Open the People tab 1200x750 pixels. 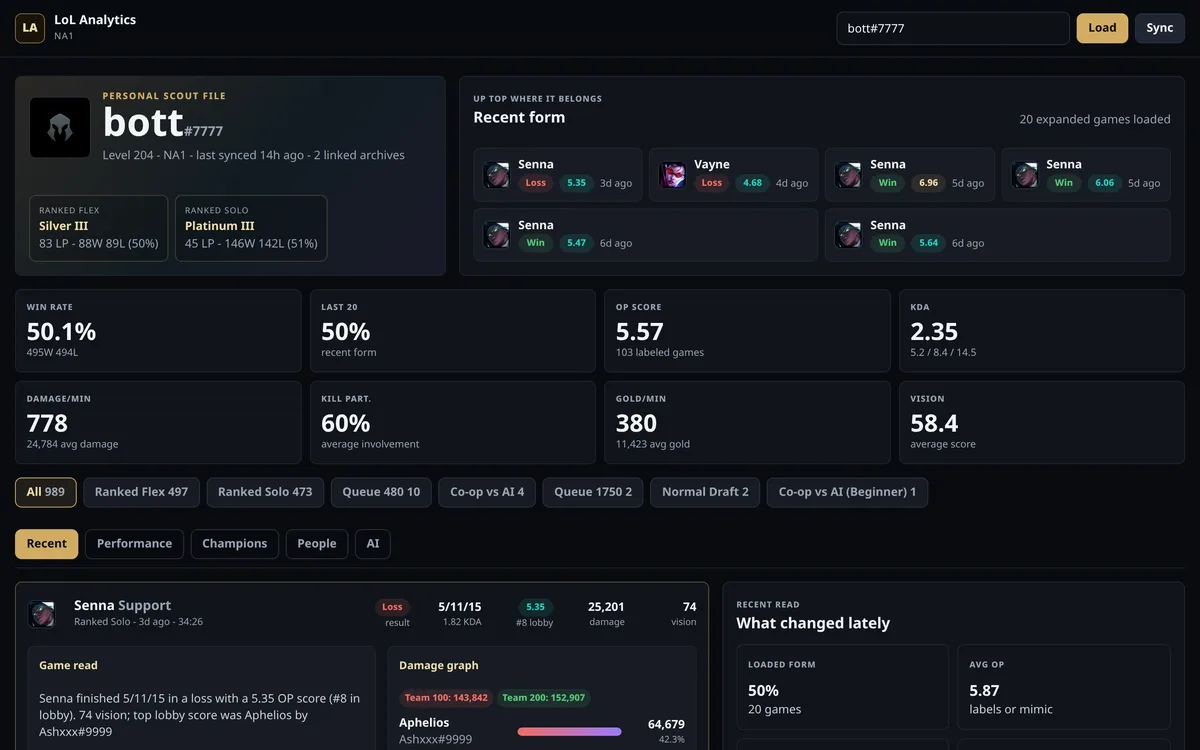(317, 544)
